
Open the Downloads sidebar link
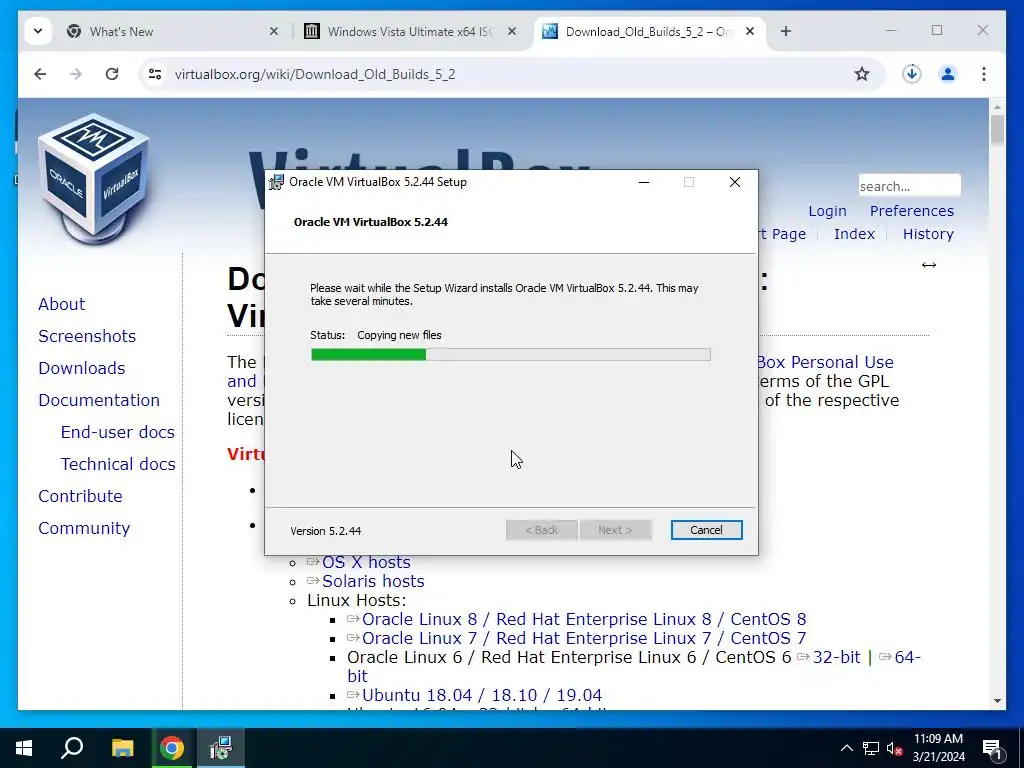coord(82,368)
